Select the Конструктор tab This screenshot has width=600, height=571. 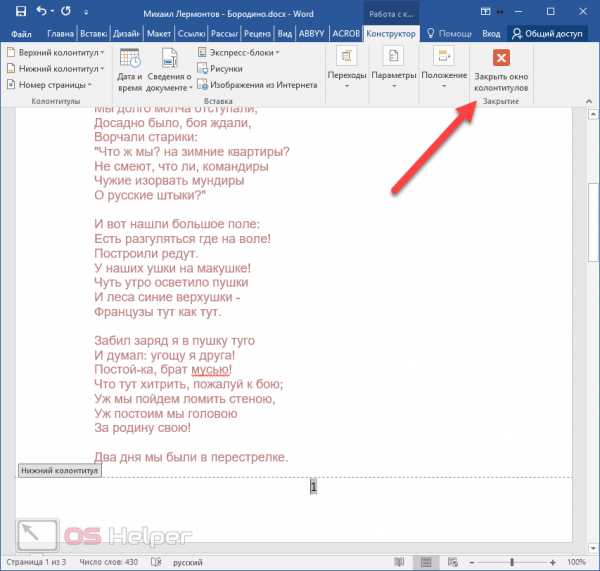(391, 34)
